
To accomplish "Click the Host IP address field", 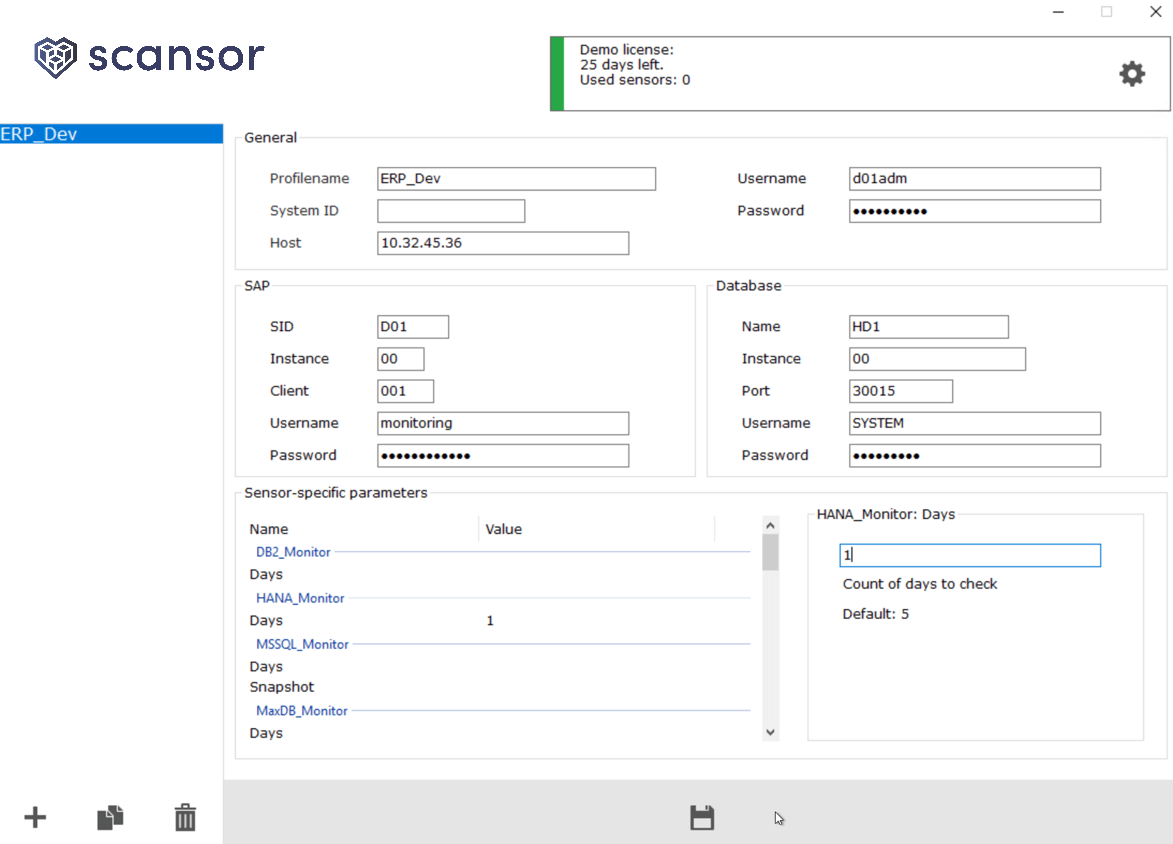I will pyautogui.click(x=503, y=243).
